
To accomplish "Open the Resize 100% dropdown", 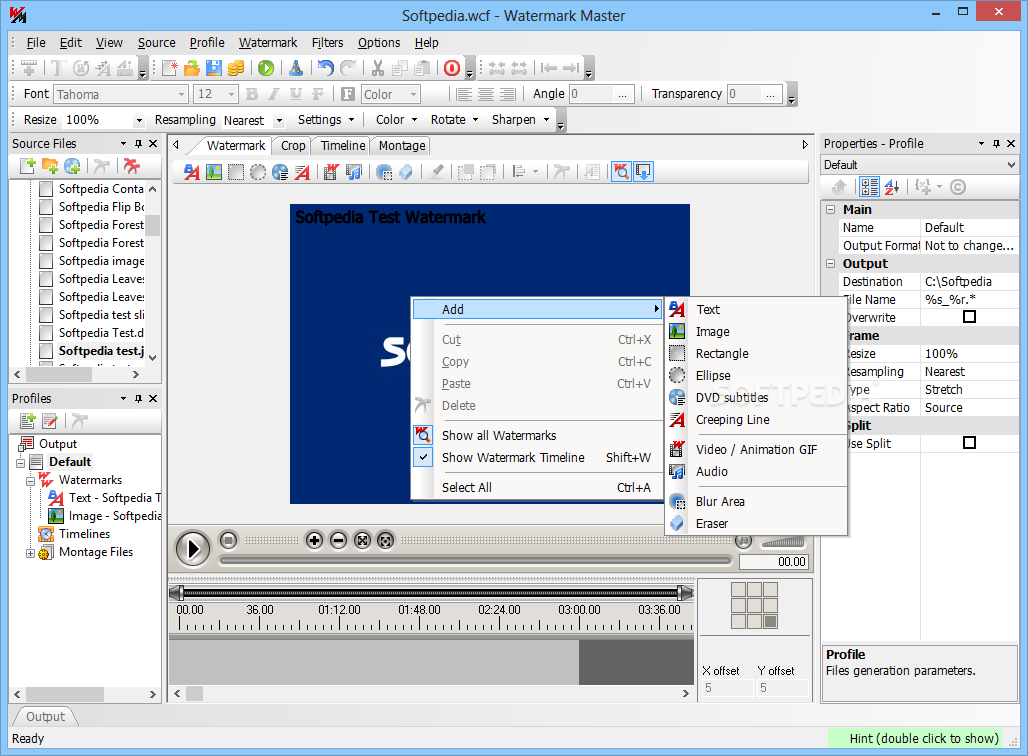I will click(x=138, y=121).
